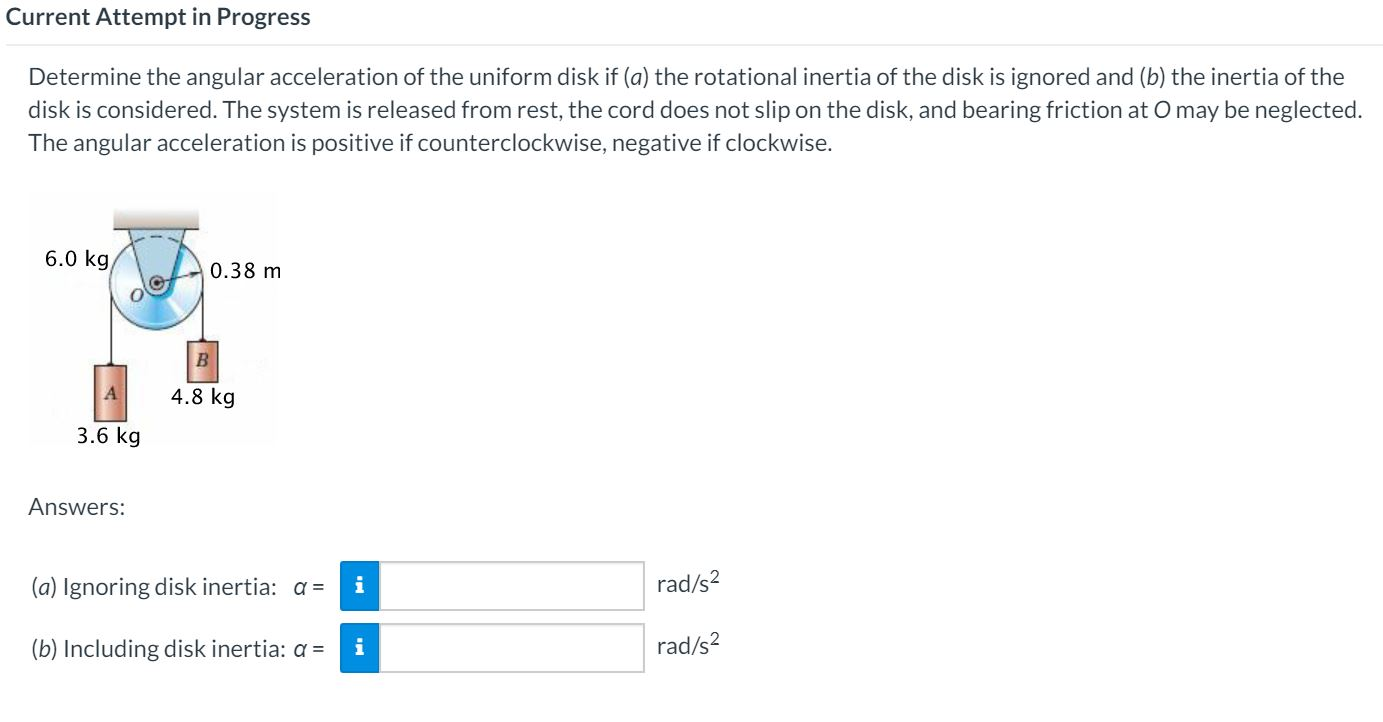Click the rad/s² unit next to part (a)
Image resolution: width=1383 pixels, height=722 pixels.
point(687,583)
